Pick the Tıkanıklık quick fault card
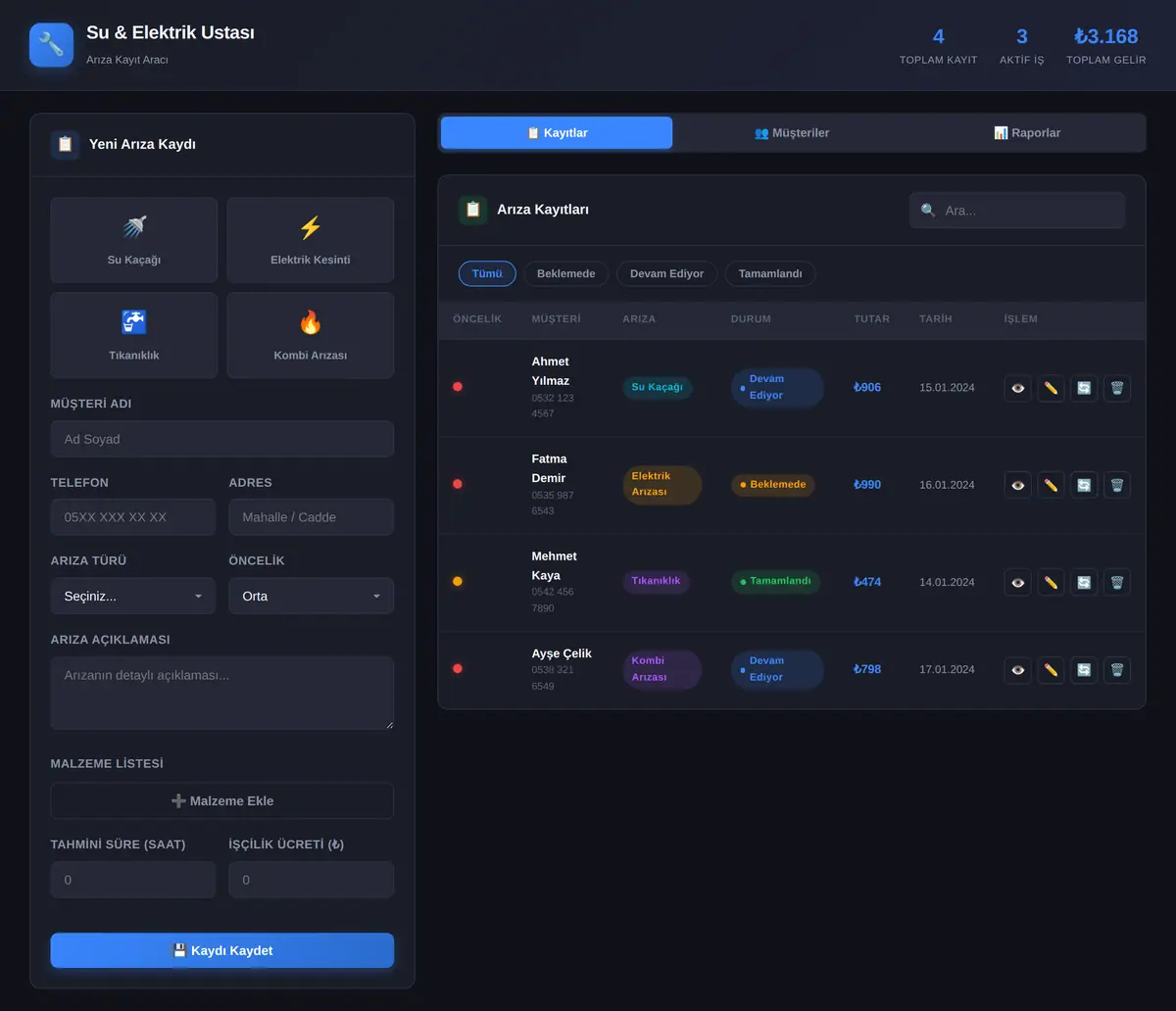Screen dimensions: 1176x1011 134,335
